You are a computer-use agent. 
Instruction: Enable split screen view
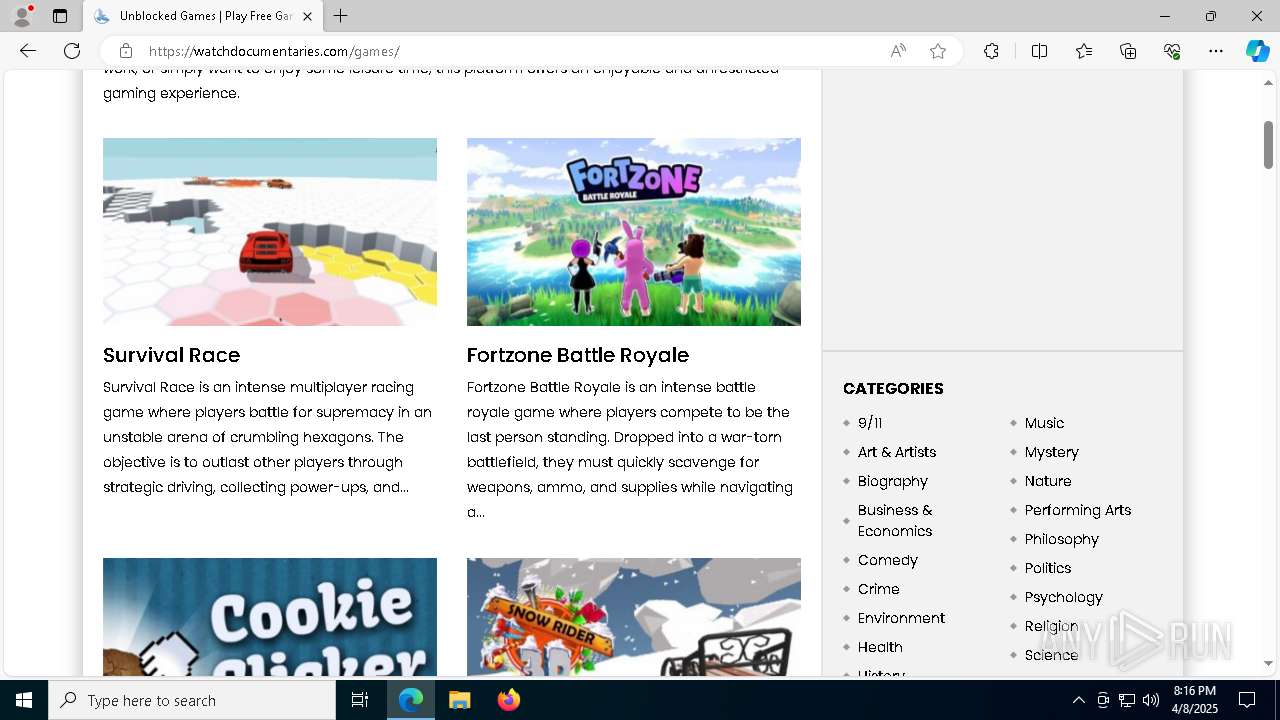click(1039, 51)
